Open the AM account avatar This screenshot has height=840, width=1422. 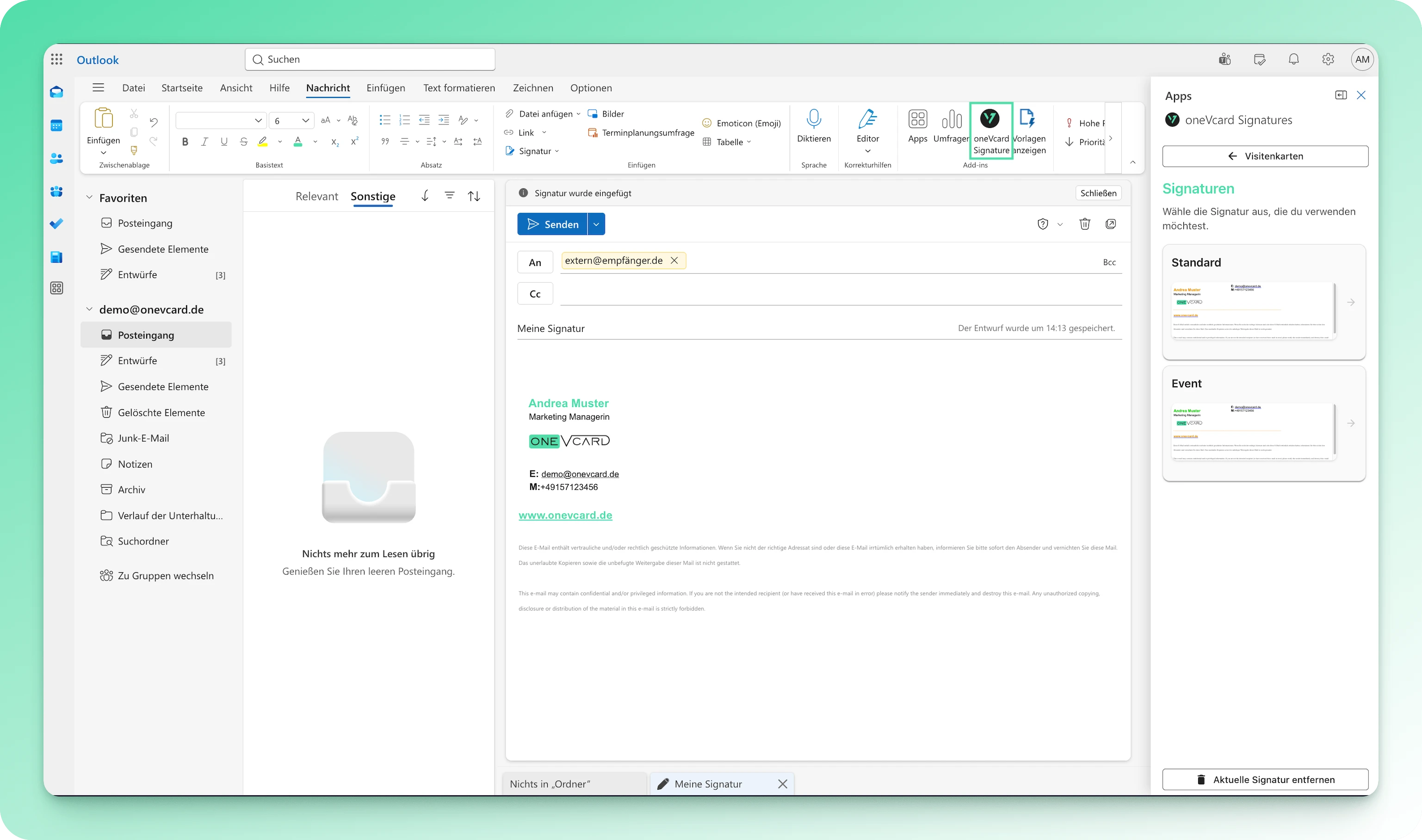click(1362, 59)
